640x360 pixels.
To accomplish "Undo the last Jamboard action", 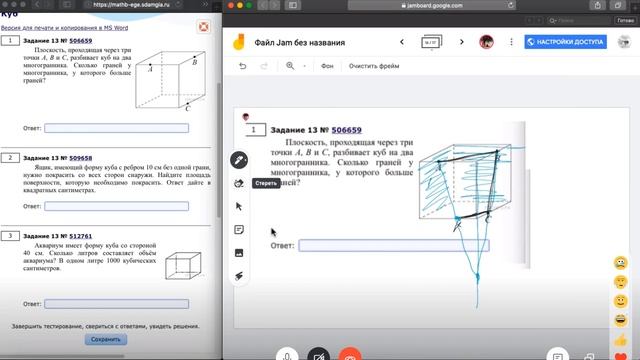I will coord(242,66).
